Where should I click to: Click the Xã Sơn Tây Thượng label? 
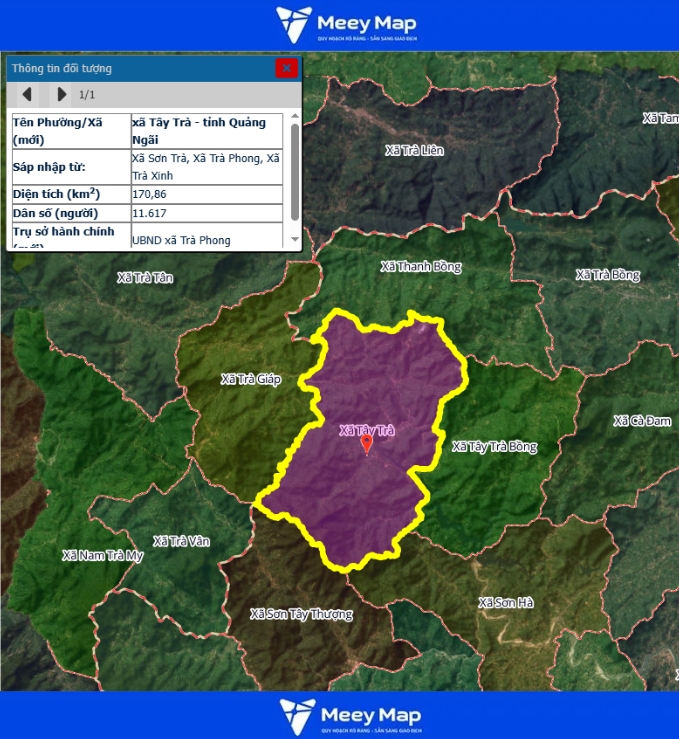click(301, 614)
